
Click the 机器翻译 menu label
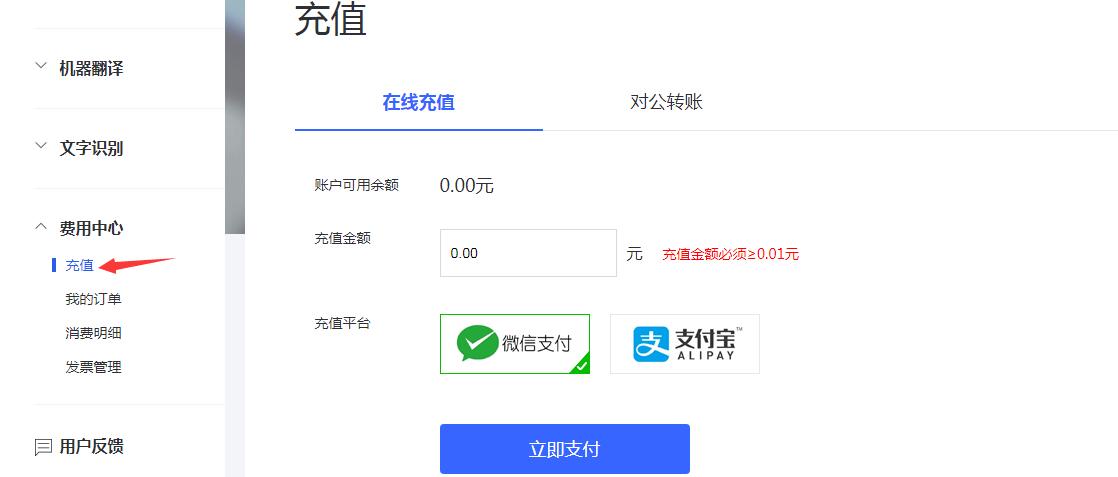coord(91,68)
